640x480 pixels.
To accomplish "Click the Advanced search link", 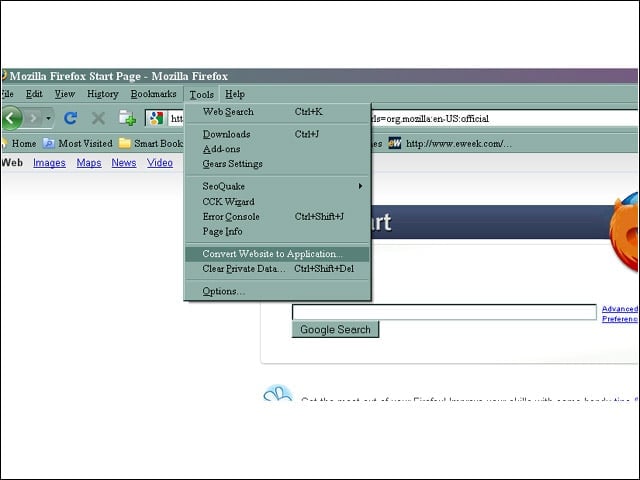I will click(620, 309).
